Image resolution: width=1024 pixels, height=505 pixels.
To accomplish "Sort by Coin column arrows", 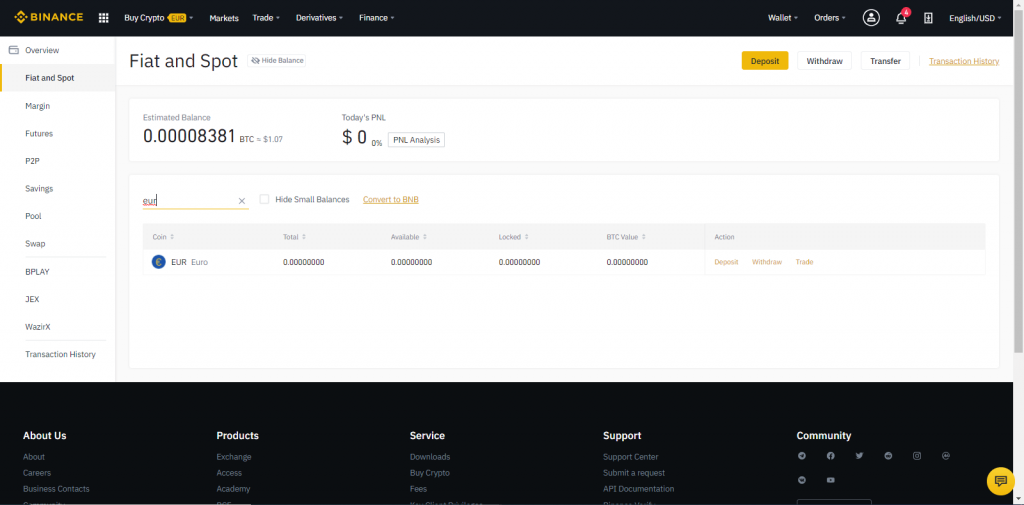I will [x=172, y=237].
